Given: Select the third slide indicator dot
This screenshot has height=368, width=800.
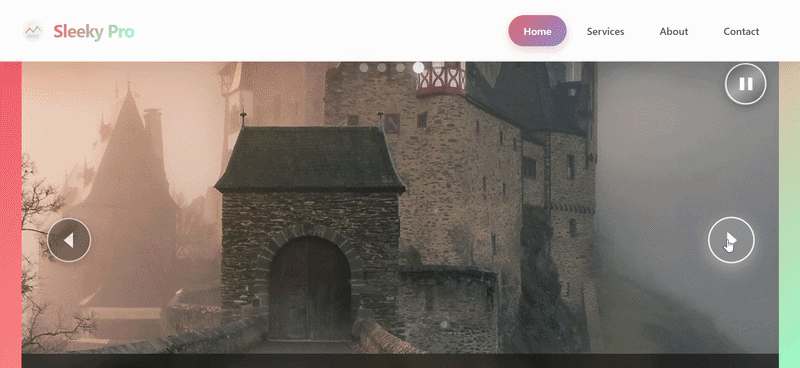Looking at the screenshot, I should click(400, 67).
